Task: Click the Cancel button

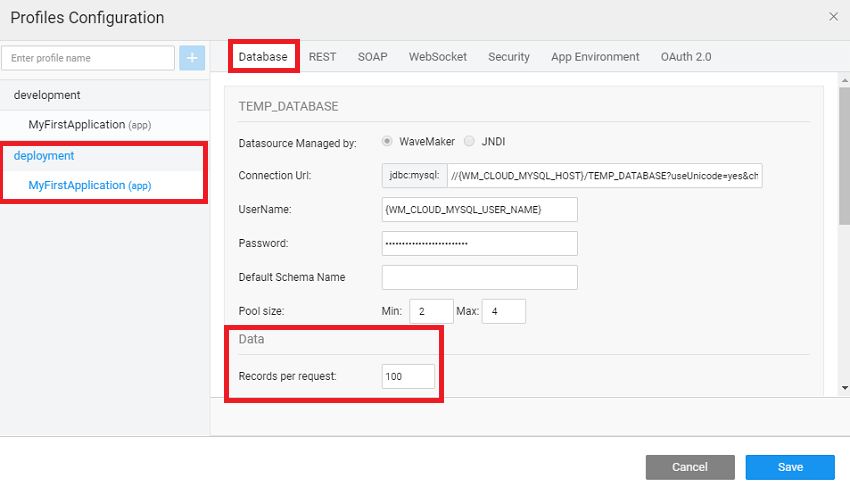Action: (x=690, y=467)
